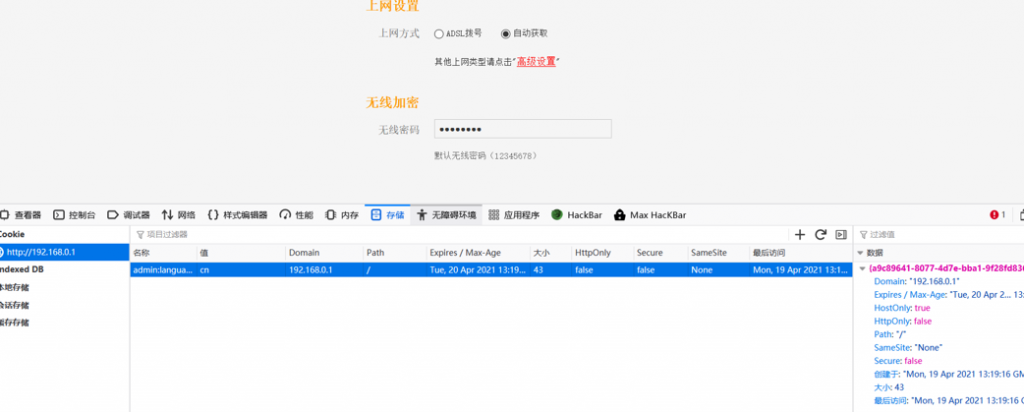Collapse the 数据 section arrow

click(x=860, y=253)
